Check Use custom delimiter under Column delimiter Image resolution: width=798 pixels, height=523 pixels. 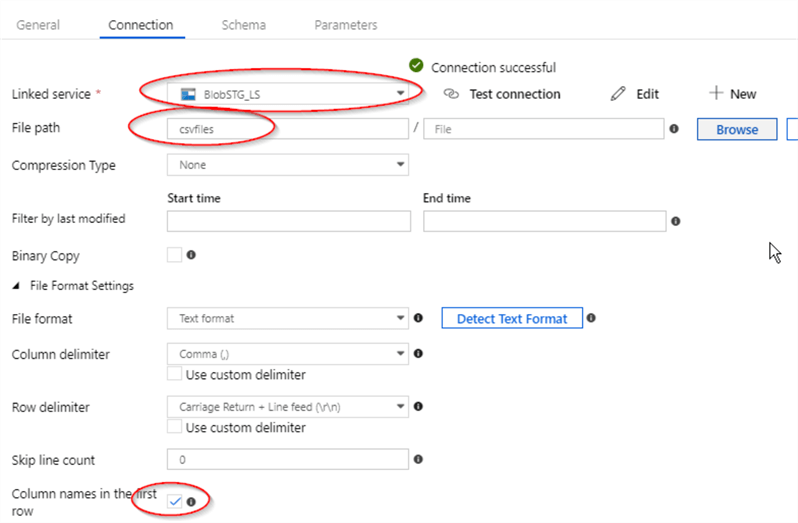[x=174, y=375]
